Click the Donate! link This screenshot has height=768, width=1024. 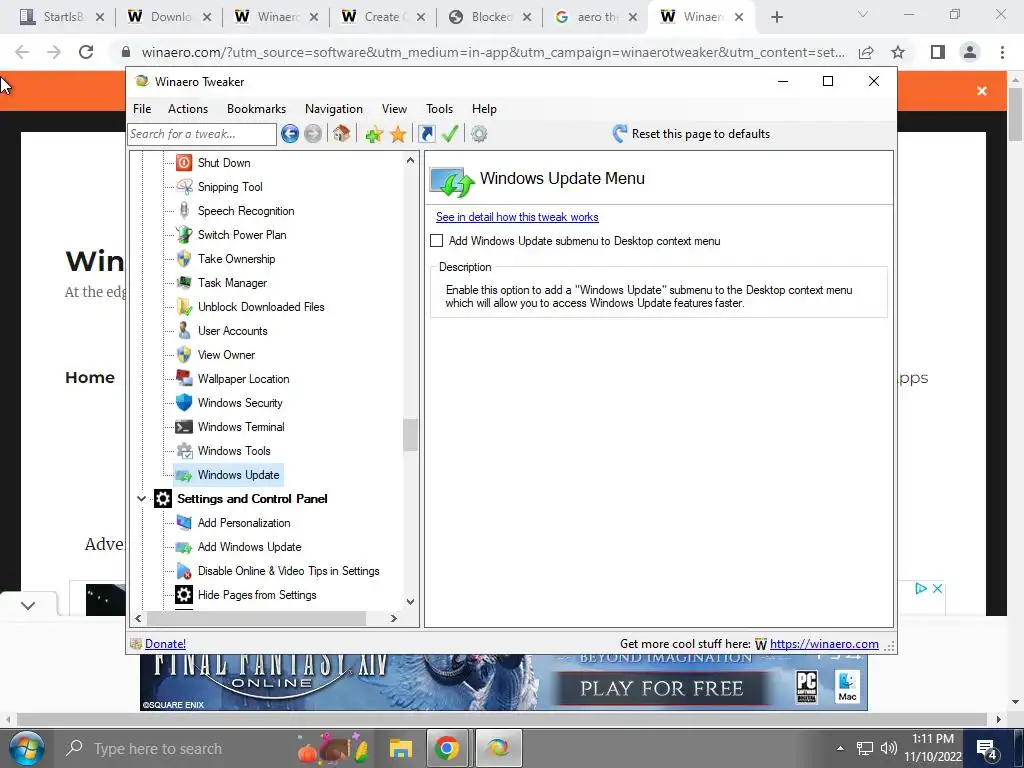click(x=165, y=644)
